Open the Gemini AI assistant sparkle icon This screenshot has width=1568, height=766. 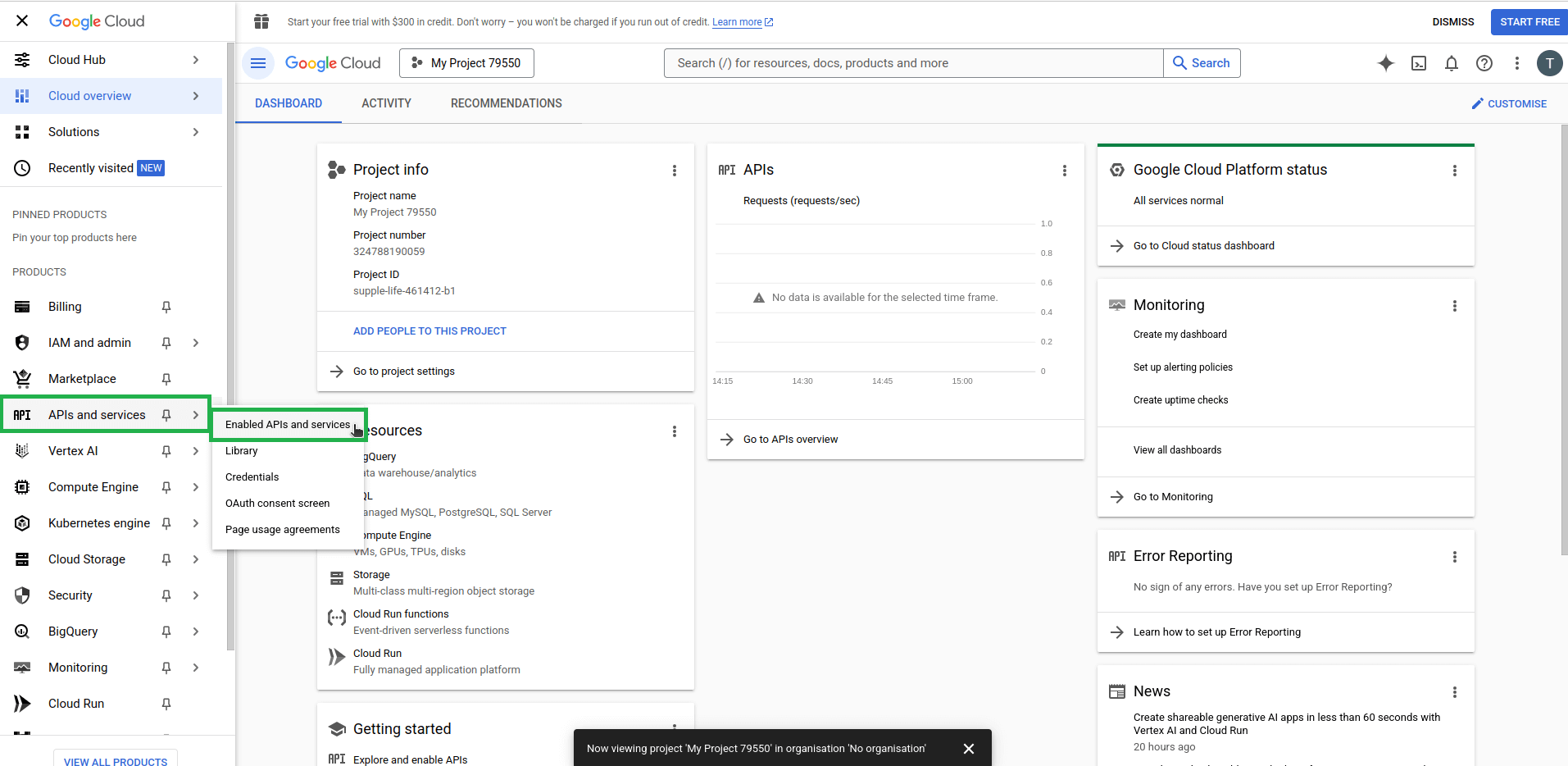tap(1385, 63)
